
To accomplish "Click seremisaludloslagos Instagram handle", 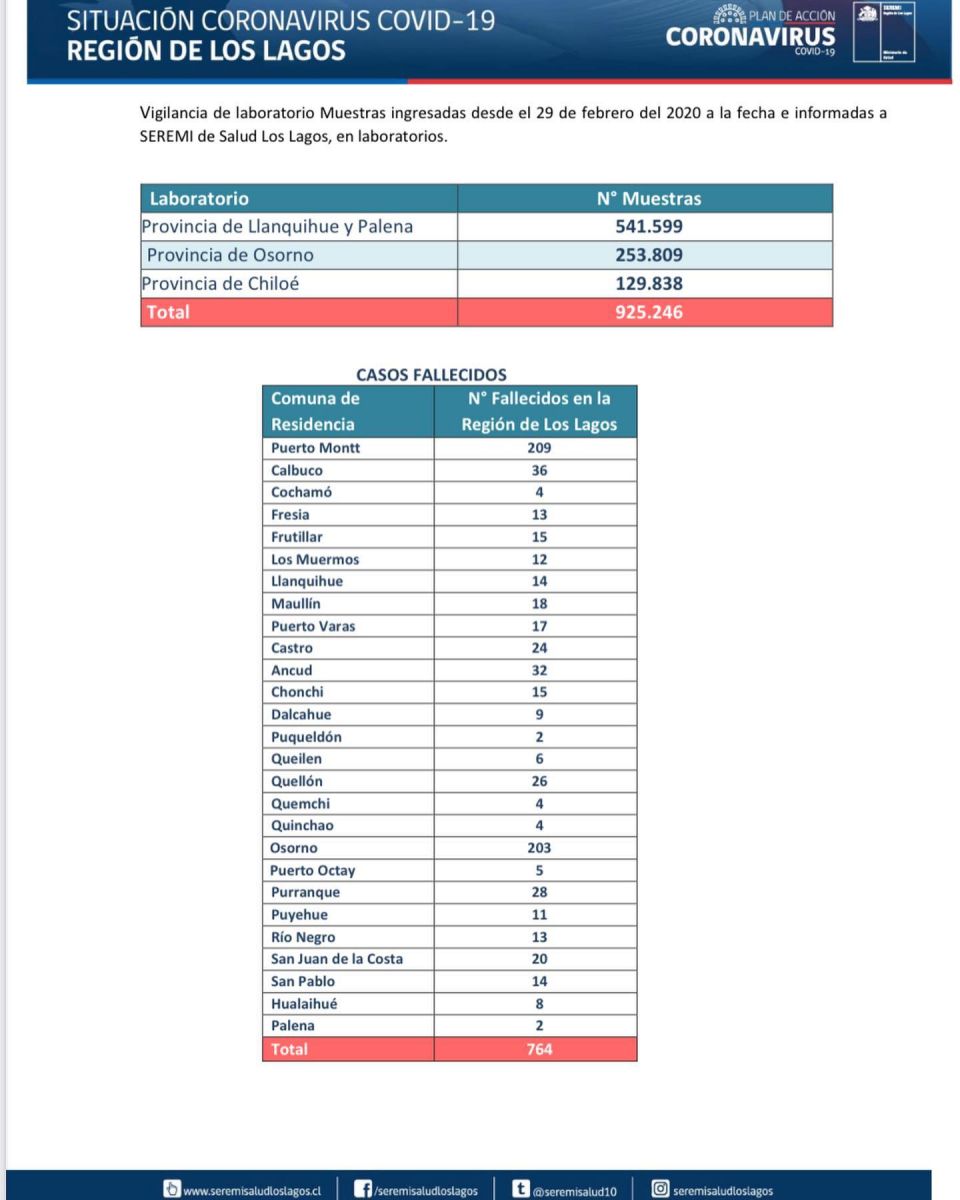I will click(723, 1190).
